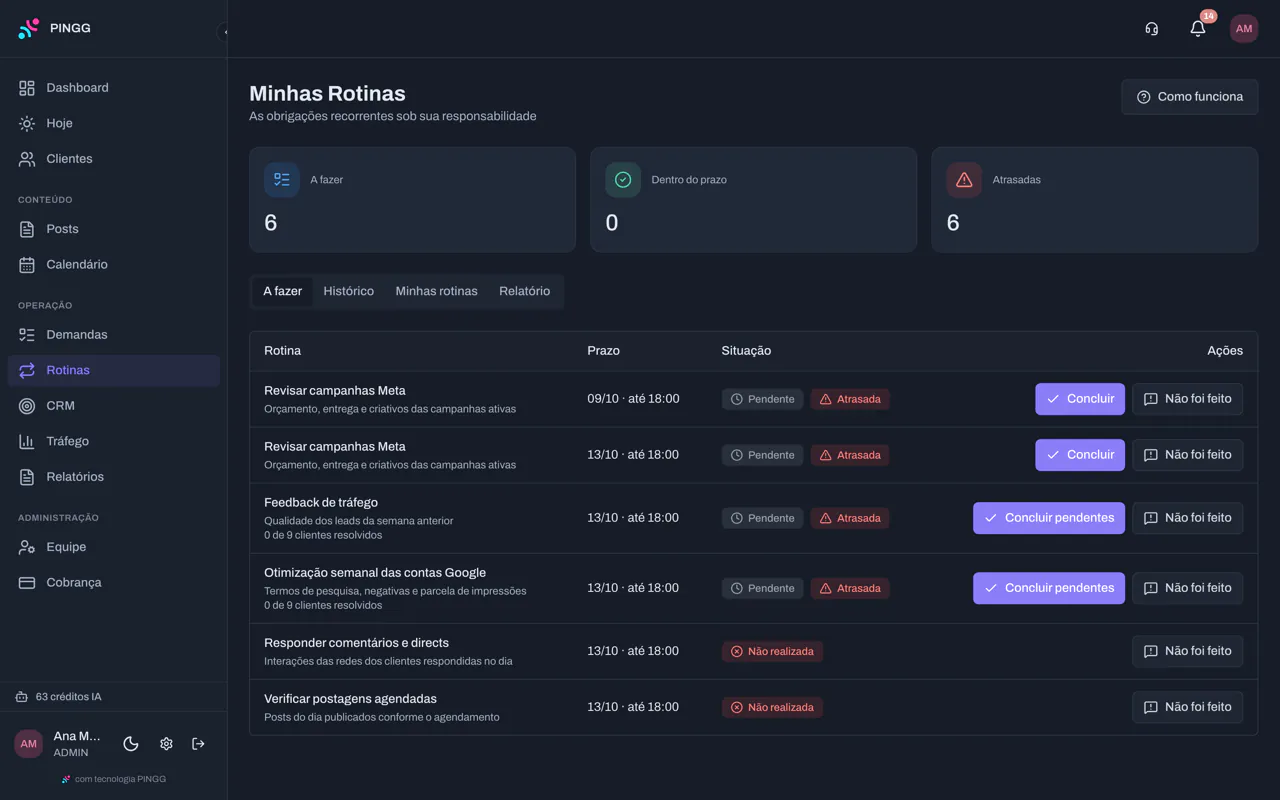
Task: Conclude the 09/10 Revisar campanhas Meta routine
Action: tap(1079, 399)
